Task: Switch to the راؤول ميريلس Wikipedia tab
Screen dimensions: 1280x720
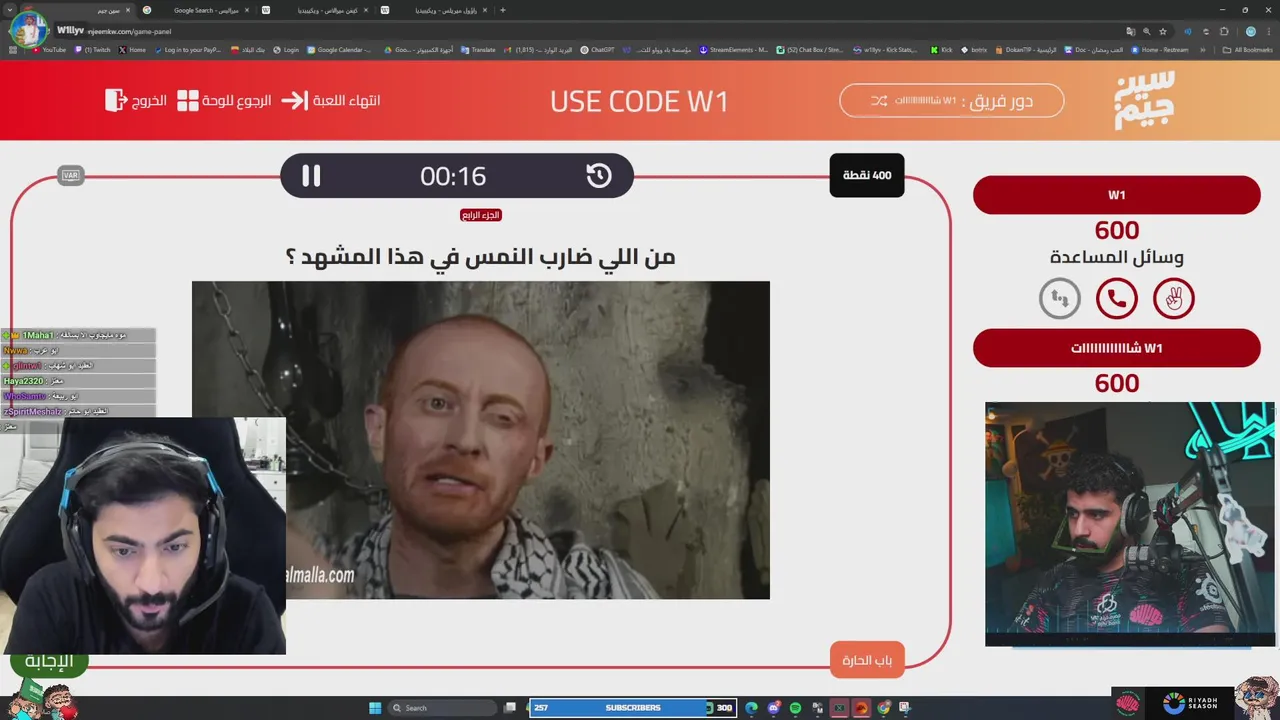Action: point(435,10)
